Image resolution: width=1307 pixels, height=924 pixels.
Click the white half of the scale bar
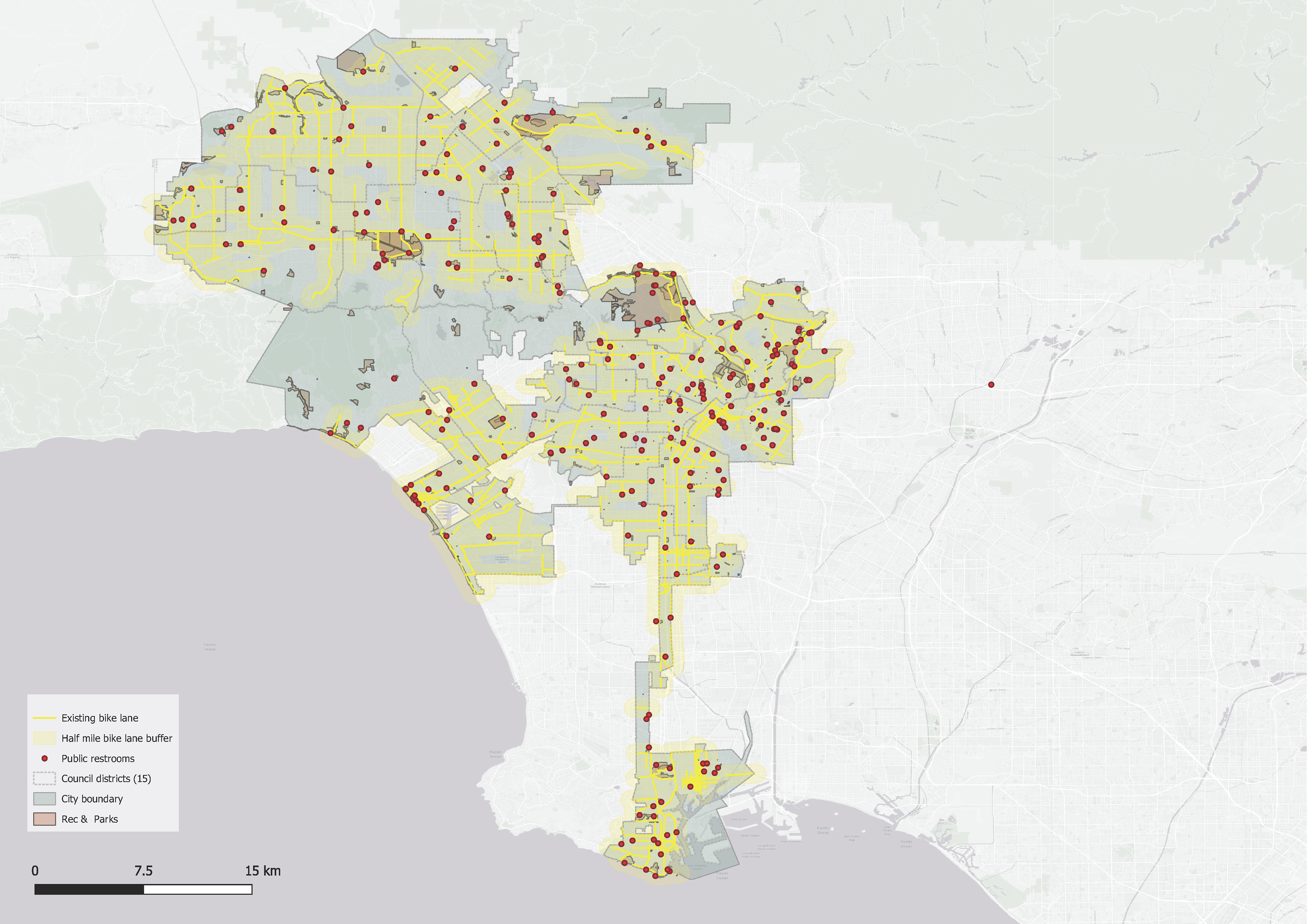pyautogui.click(x=197, y=889)
